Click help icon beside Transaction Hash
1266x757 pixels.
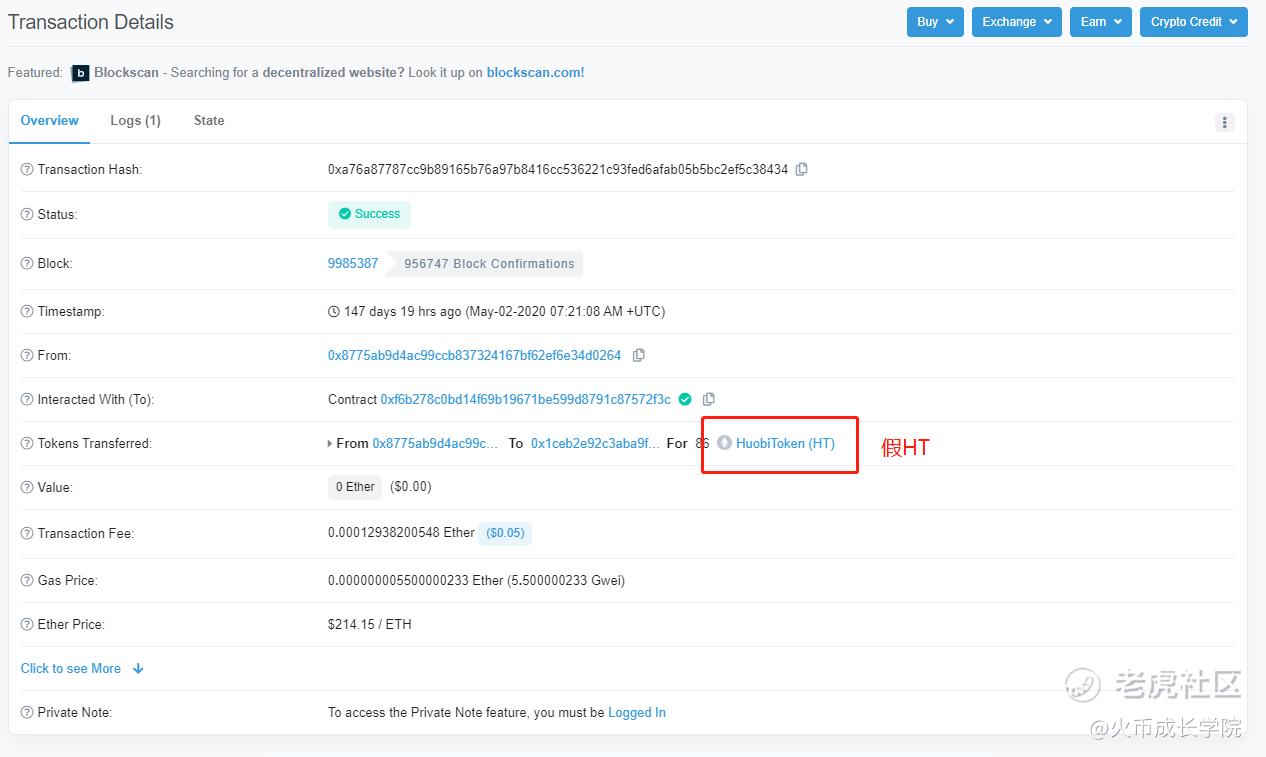27,169
